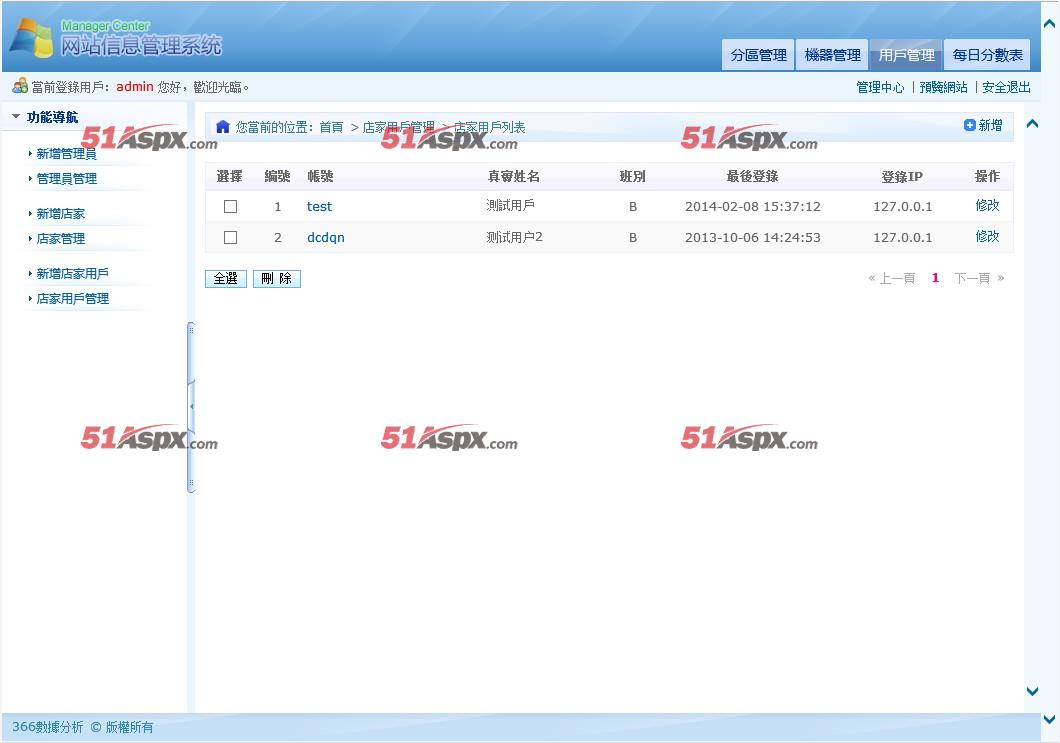The height and width of the screenshot is (743, 1060).
Task: Tick the checkbox for the dcdqn account
Action: tap(231, 237)
